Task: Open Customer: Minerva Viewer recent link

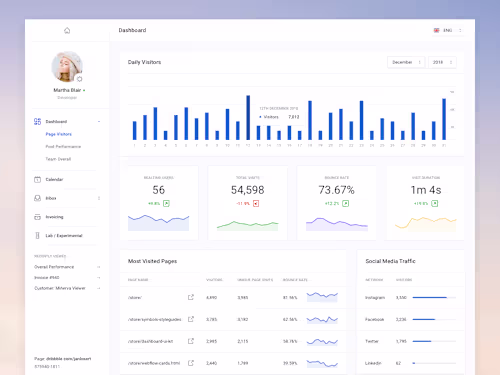Action: point(60,288)
